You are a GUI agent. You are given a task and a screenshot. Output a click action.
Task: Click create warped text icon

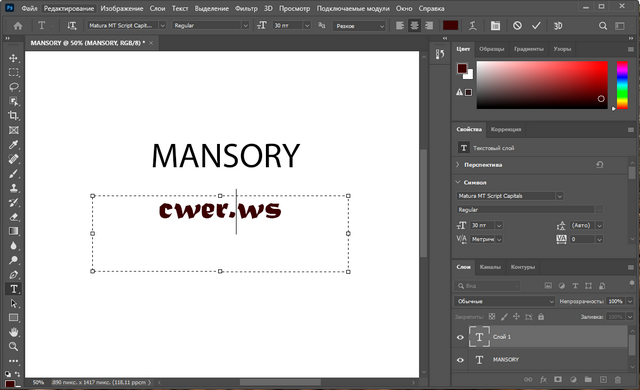[x=473, y=26]
